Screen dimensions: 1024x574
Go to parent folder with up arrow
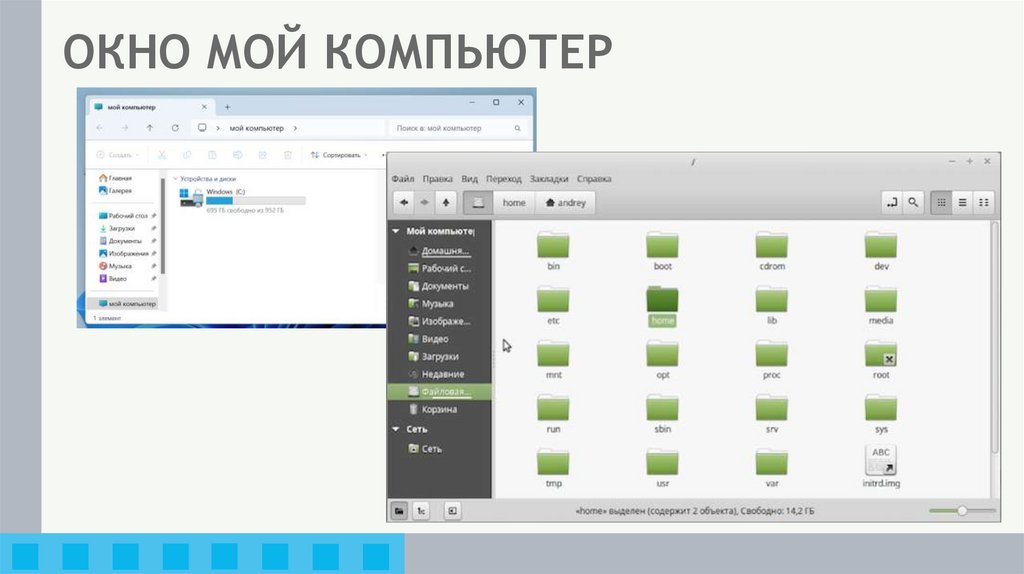click(445, 202)
